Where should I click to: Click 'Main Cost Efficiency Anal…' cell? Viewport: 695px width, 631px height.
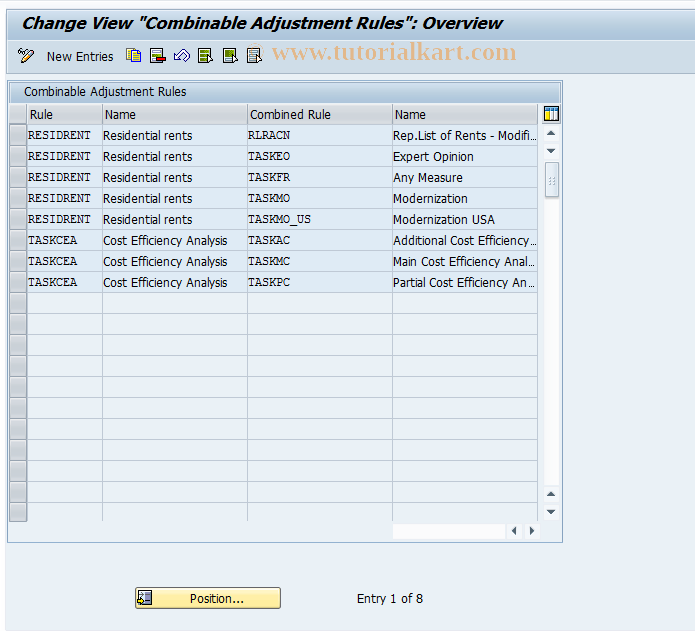(x=465, y=261)
